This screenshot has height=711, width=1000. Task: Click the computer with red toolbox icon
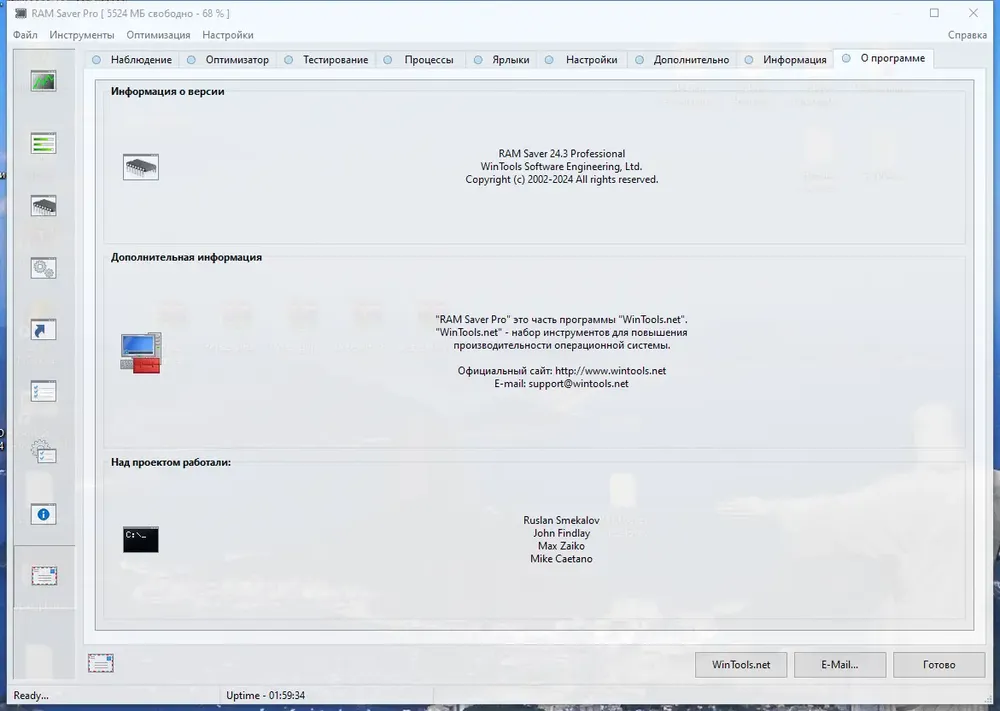(x=141, y=353)
